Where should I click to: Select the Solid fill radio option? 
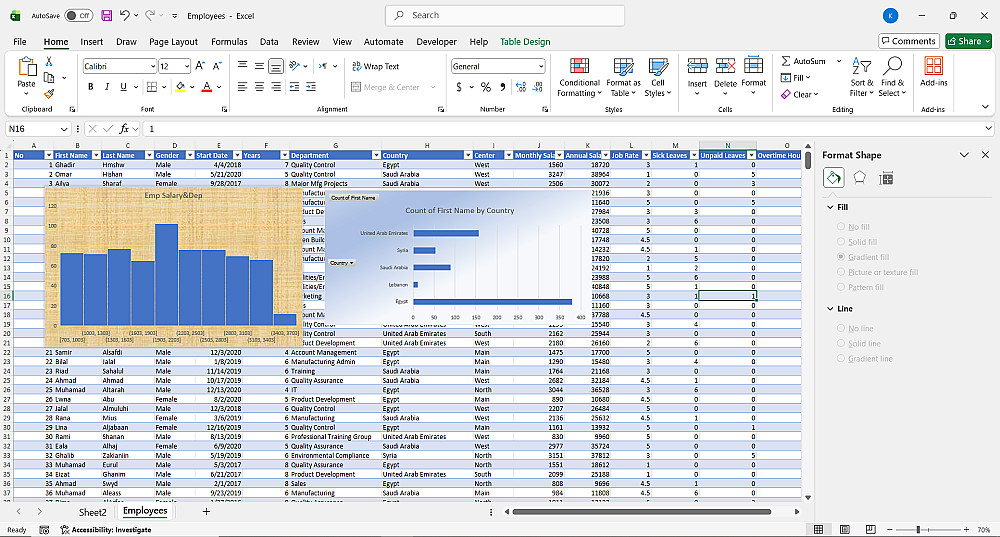coord(841,242)
